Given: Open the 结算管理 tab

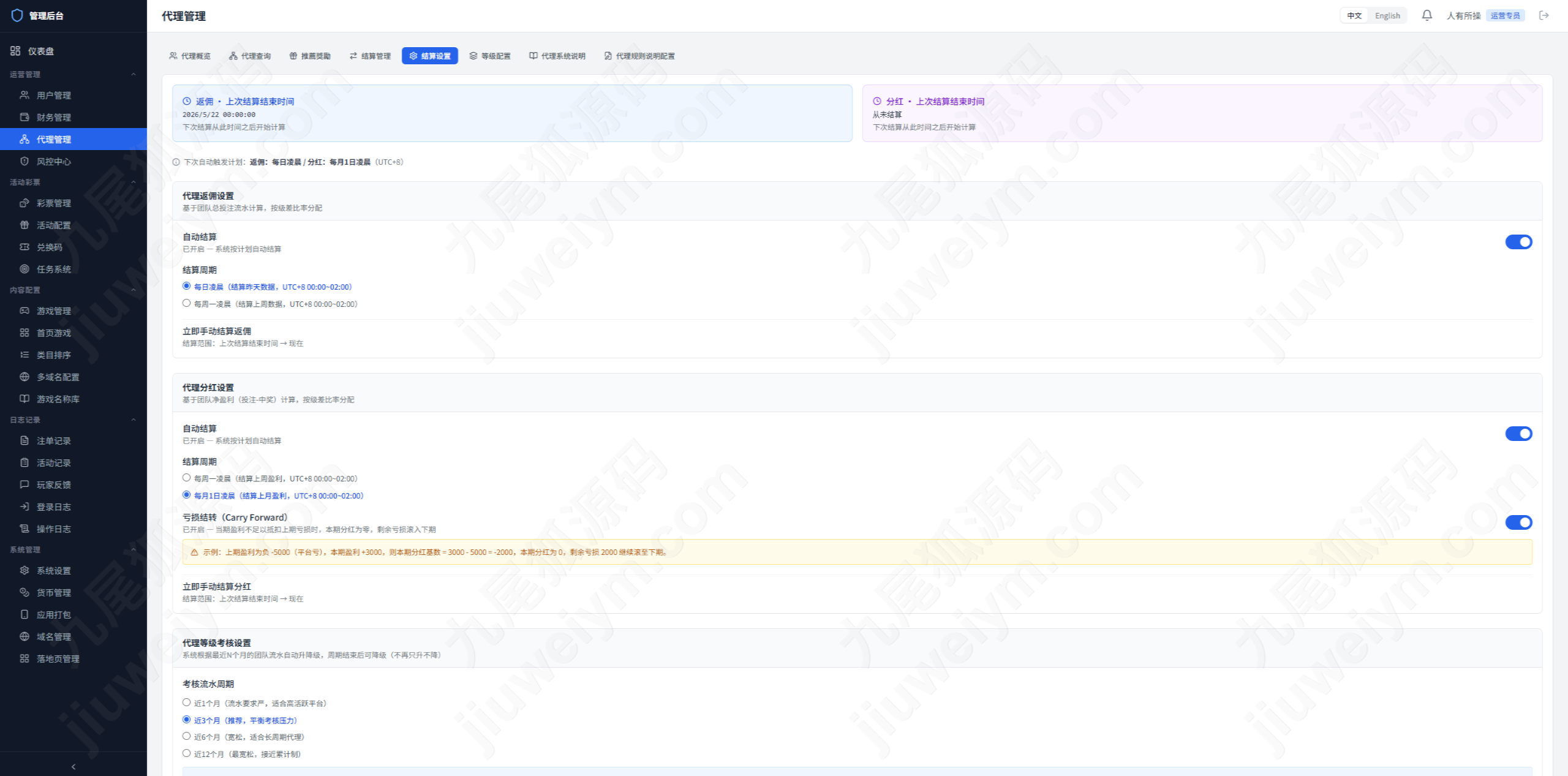Looking at the screenshot, I should [x=370, y=56].
